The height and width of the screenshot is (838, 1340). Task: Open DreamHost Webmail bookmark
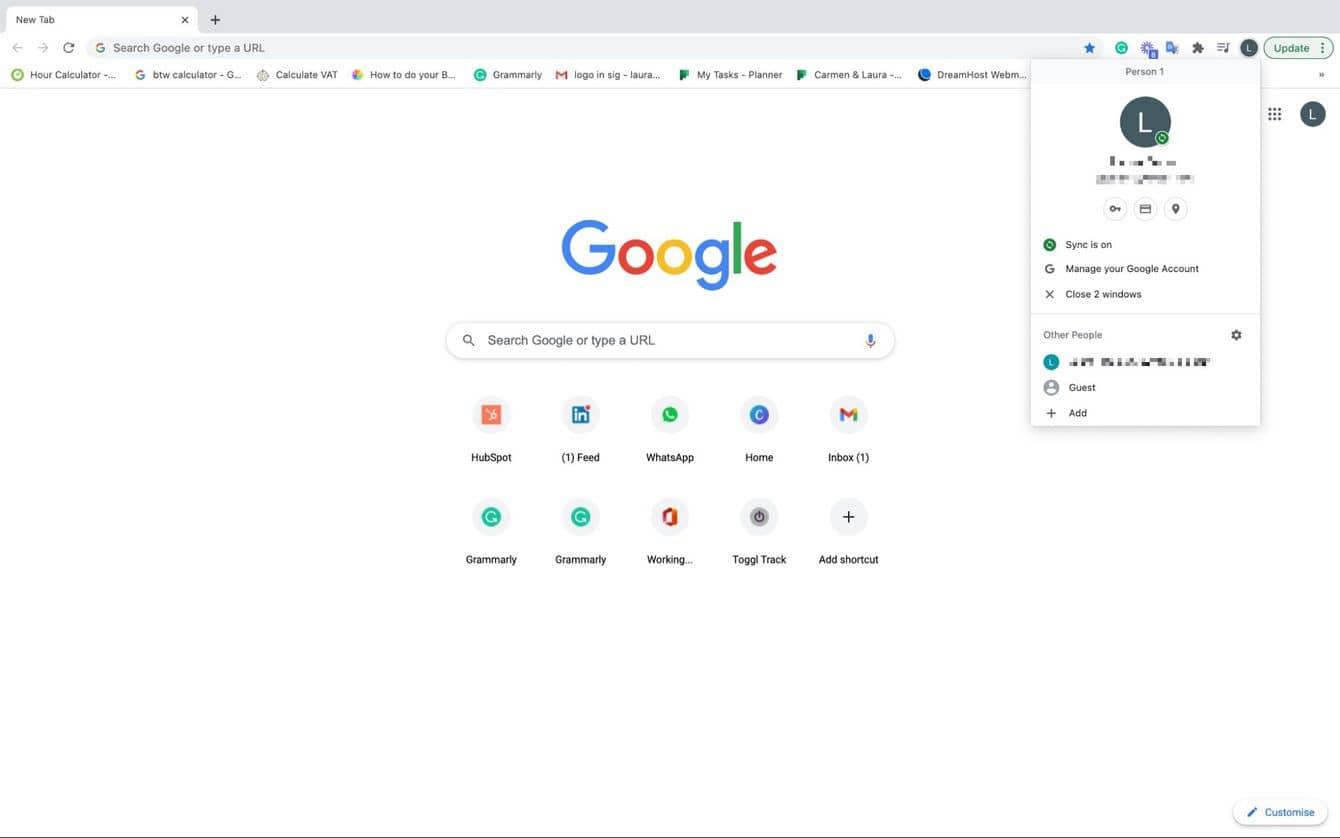pos(972,75)
